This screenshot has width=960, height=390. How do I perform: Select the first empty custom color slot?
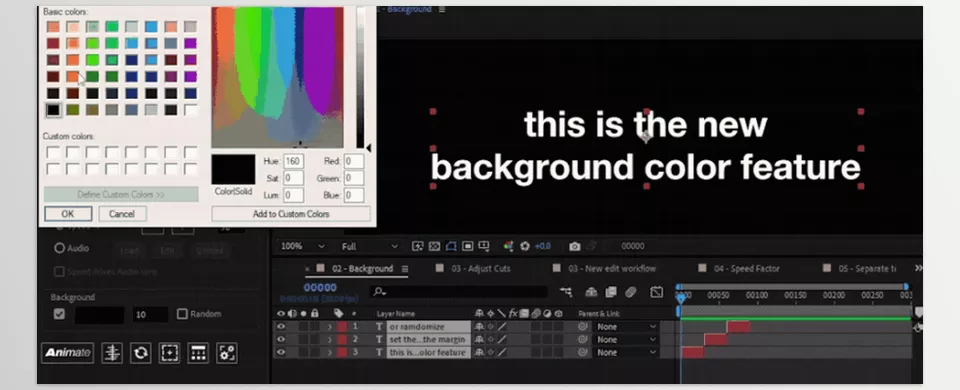coord(53,152)
